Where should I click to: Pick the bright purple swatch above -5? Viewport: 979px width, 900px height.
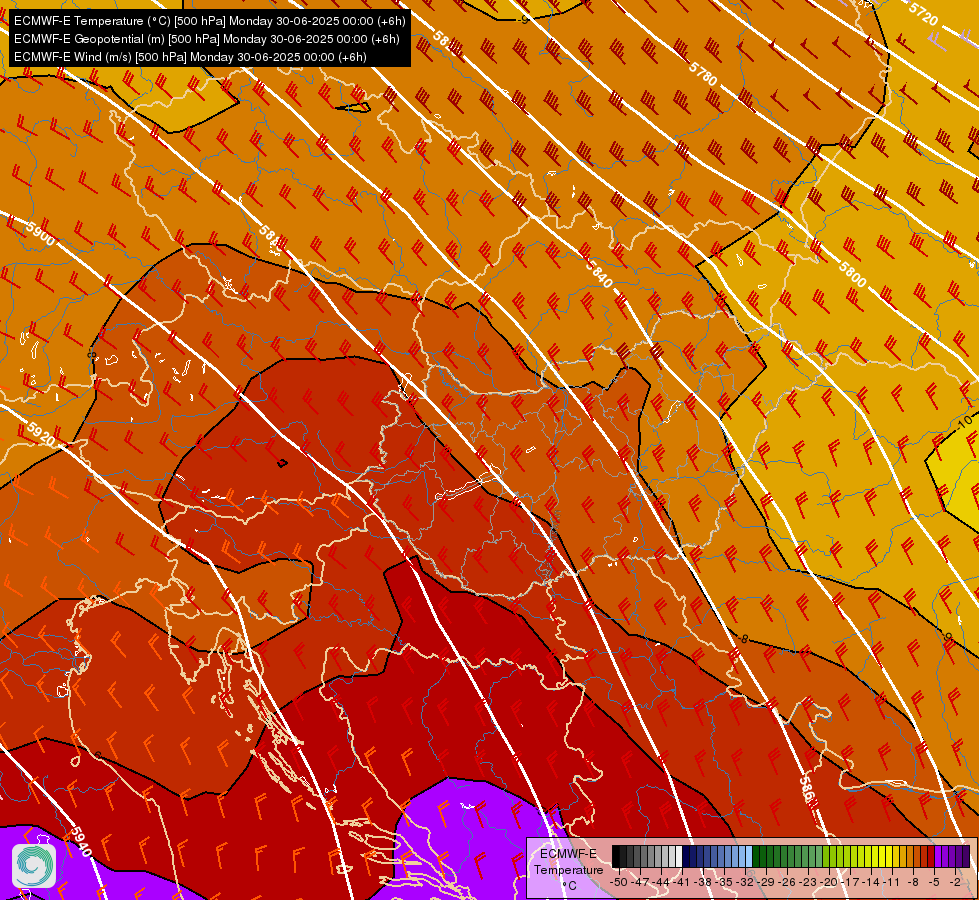pyautogui.click(x=938, y=856)
